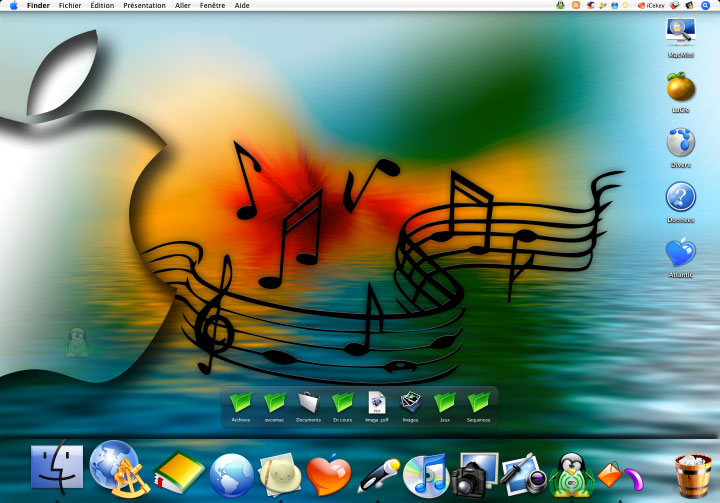Viewport: 720px width, 503px height.
Task: Open the blue globe browser in Dock
Action: click(231, 476)
